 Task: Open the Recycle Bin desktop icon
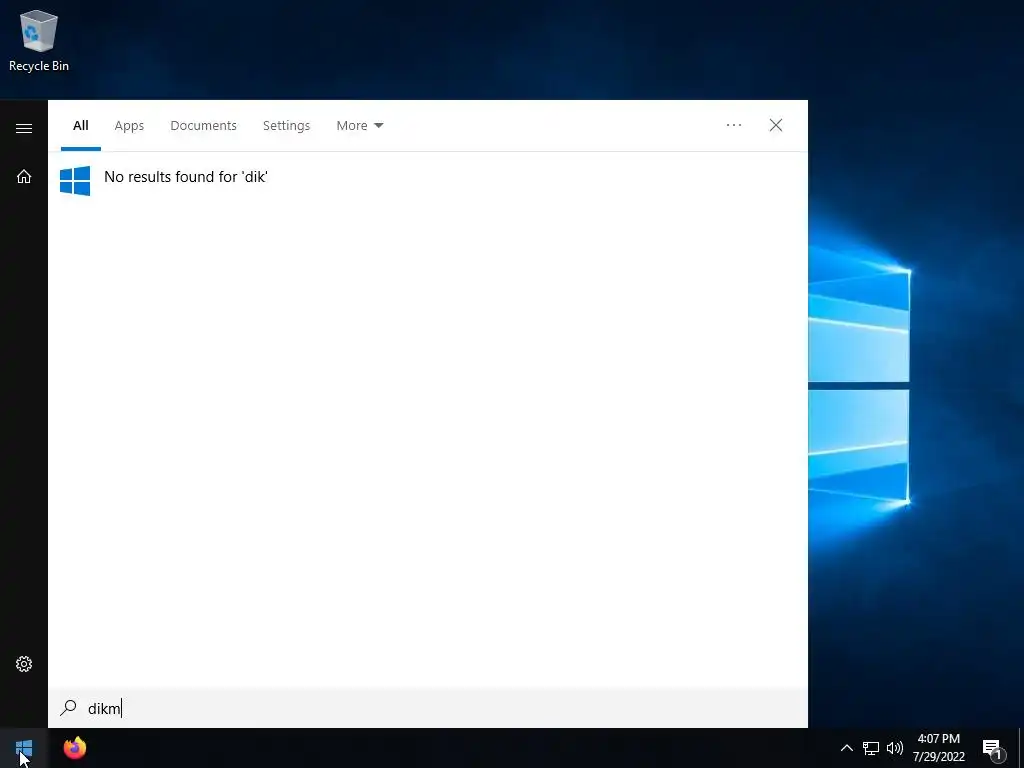[39, 40]
